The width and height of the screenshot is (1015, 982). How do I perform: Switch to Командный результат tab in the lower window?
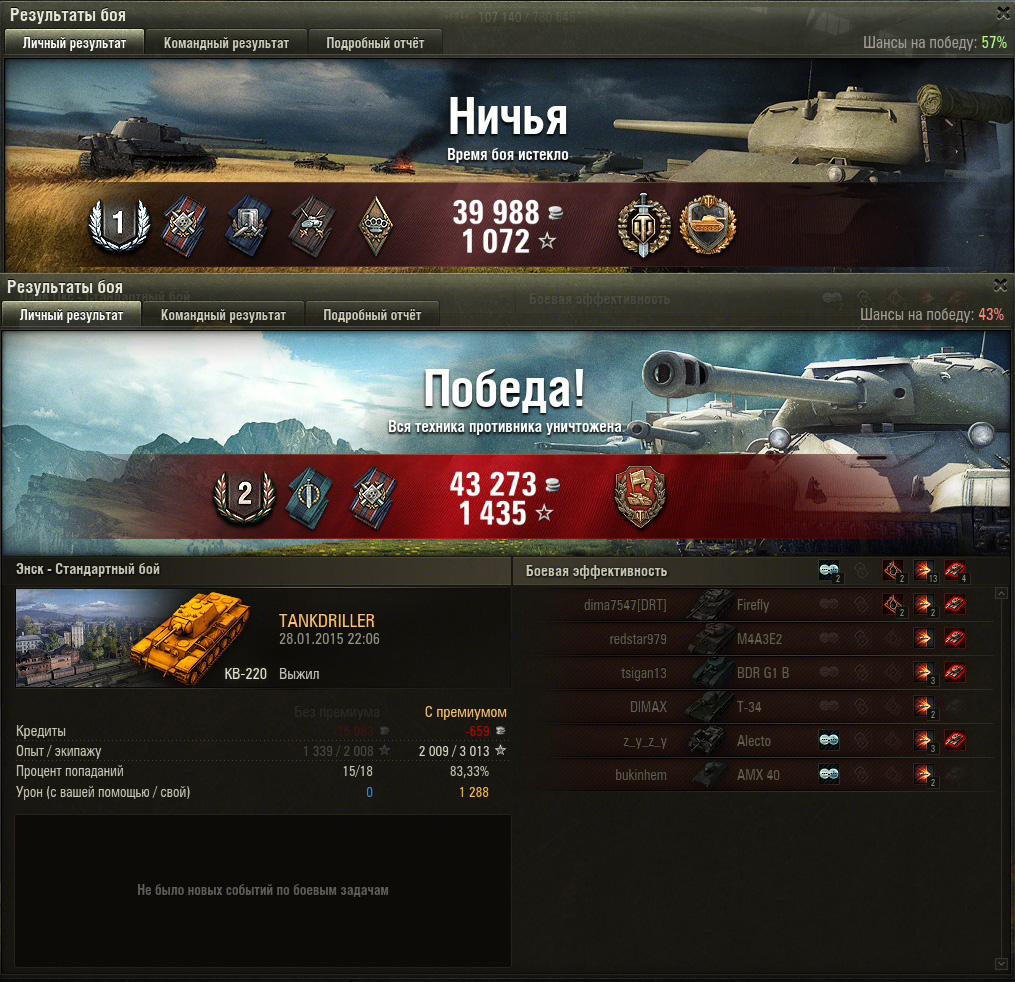[x=223, y=315]
